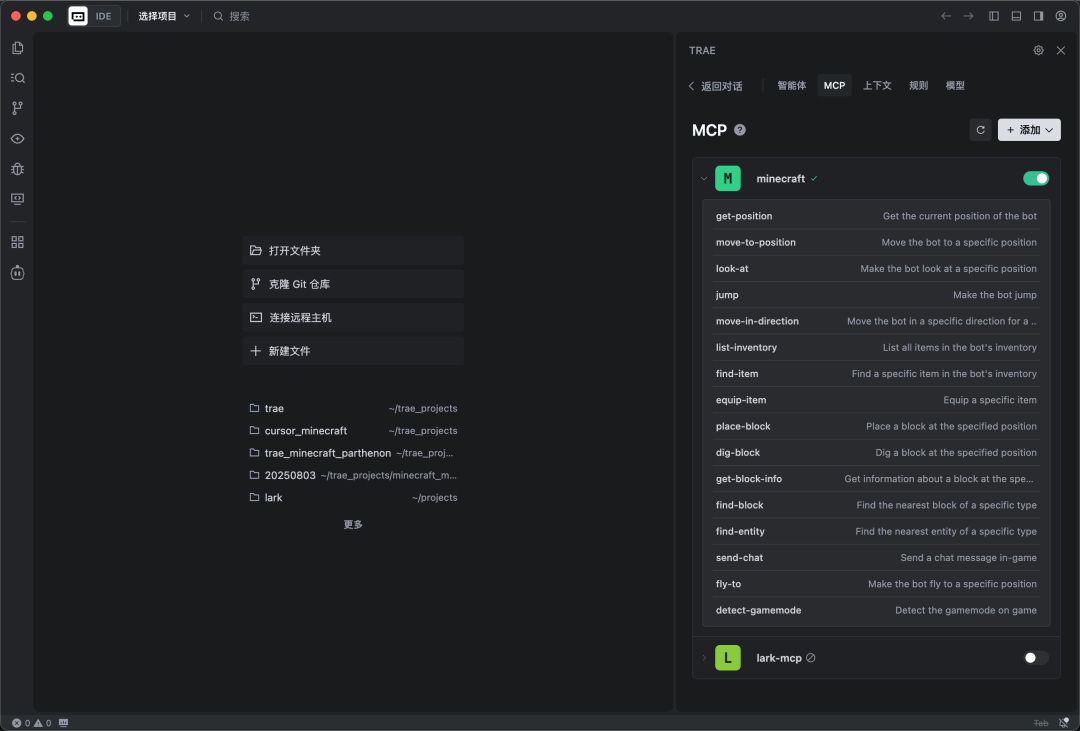Disable the minecraft MCP server toggle

pos(1035,178)
